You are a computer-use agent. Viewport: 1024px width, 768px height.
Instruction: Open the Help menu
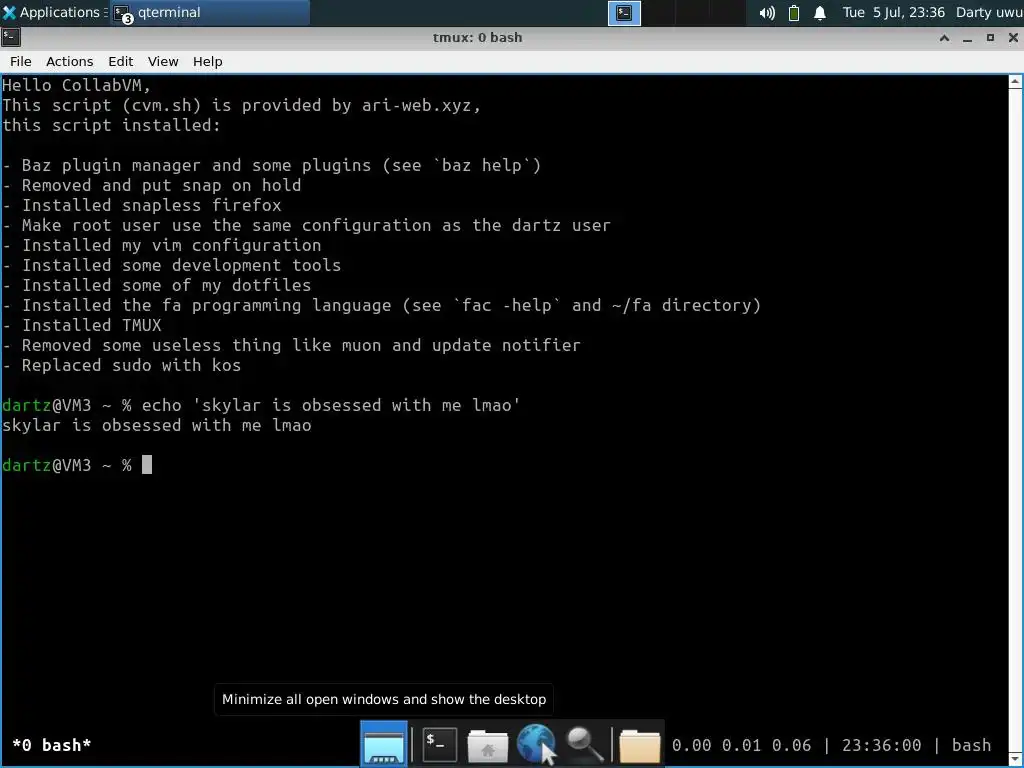point(208,61)
